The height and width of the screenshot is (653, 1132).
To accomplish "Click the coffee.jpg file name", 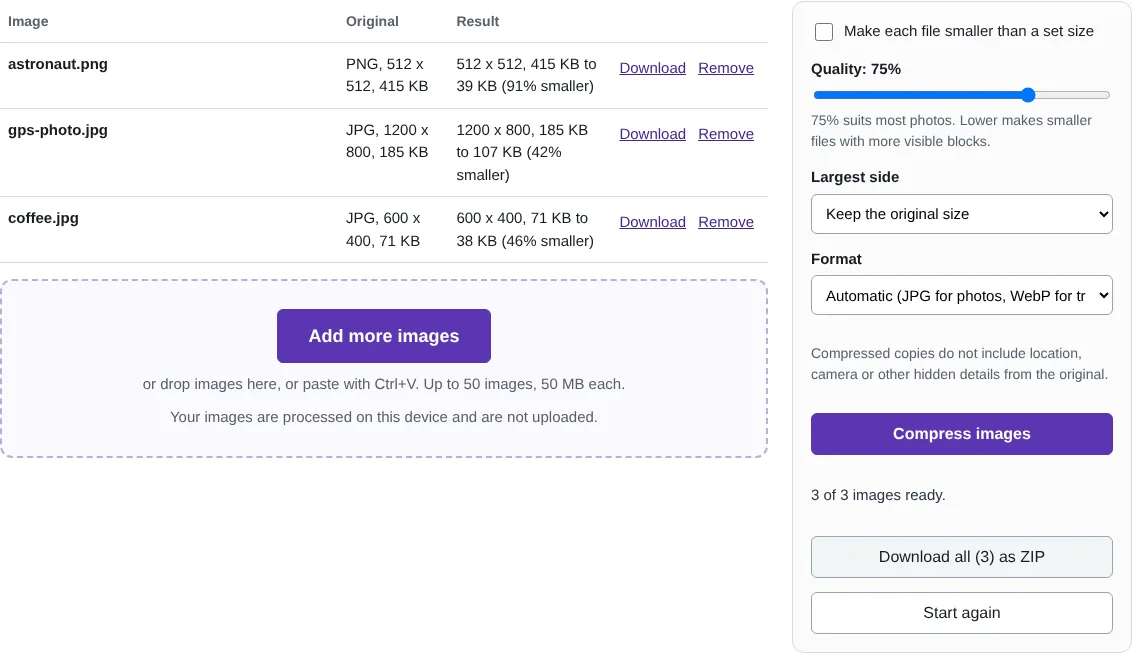I will coord(43,219).
